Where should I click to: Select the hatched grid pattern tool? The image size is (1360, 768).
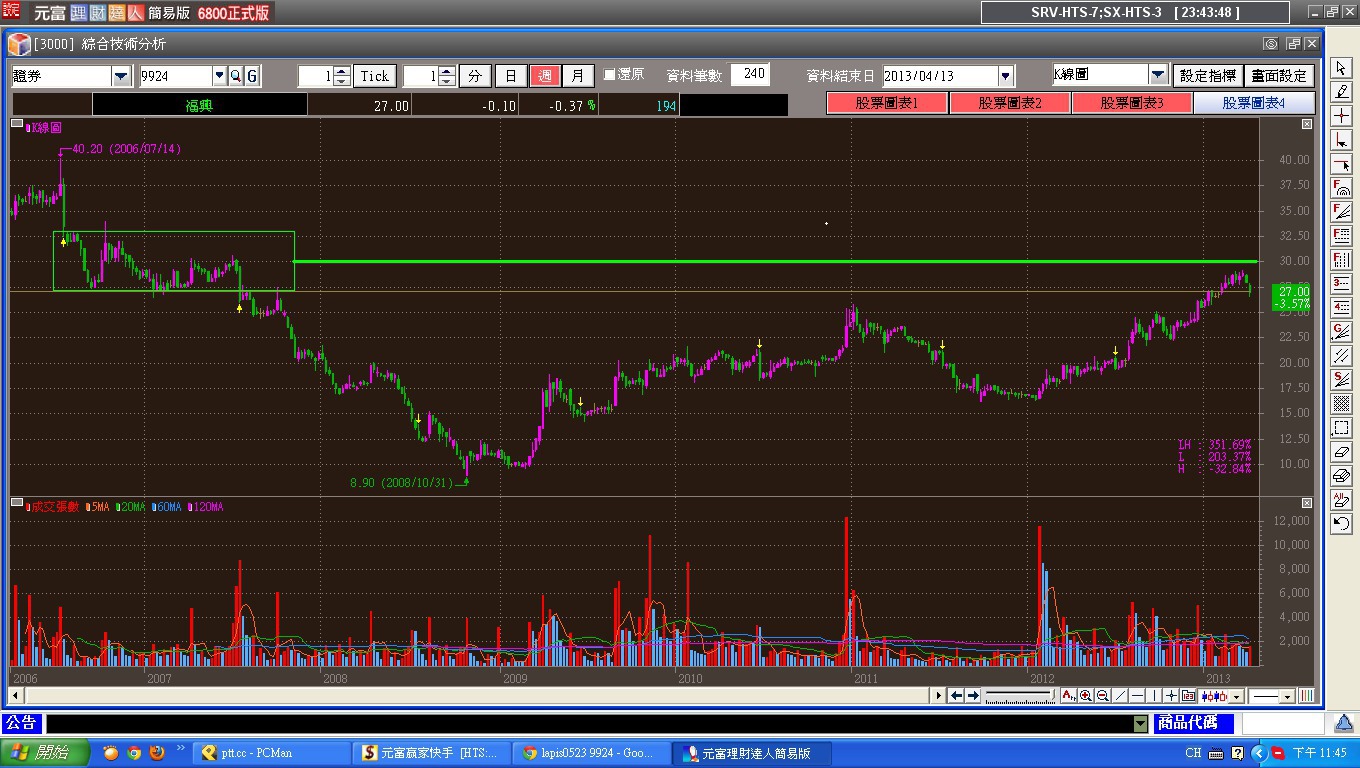[x=1341, y=404]
